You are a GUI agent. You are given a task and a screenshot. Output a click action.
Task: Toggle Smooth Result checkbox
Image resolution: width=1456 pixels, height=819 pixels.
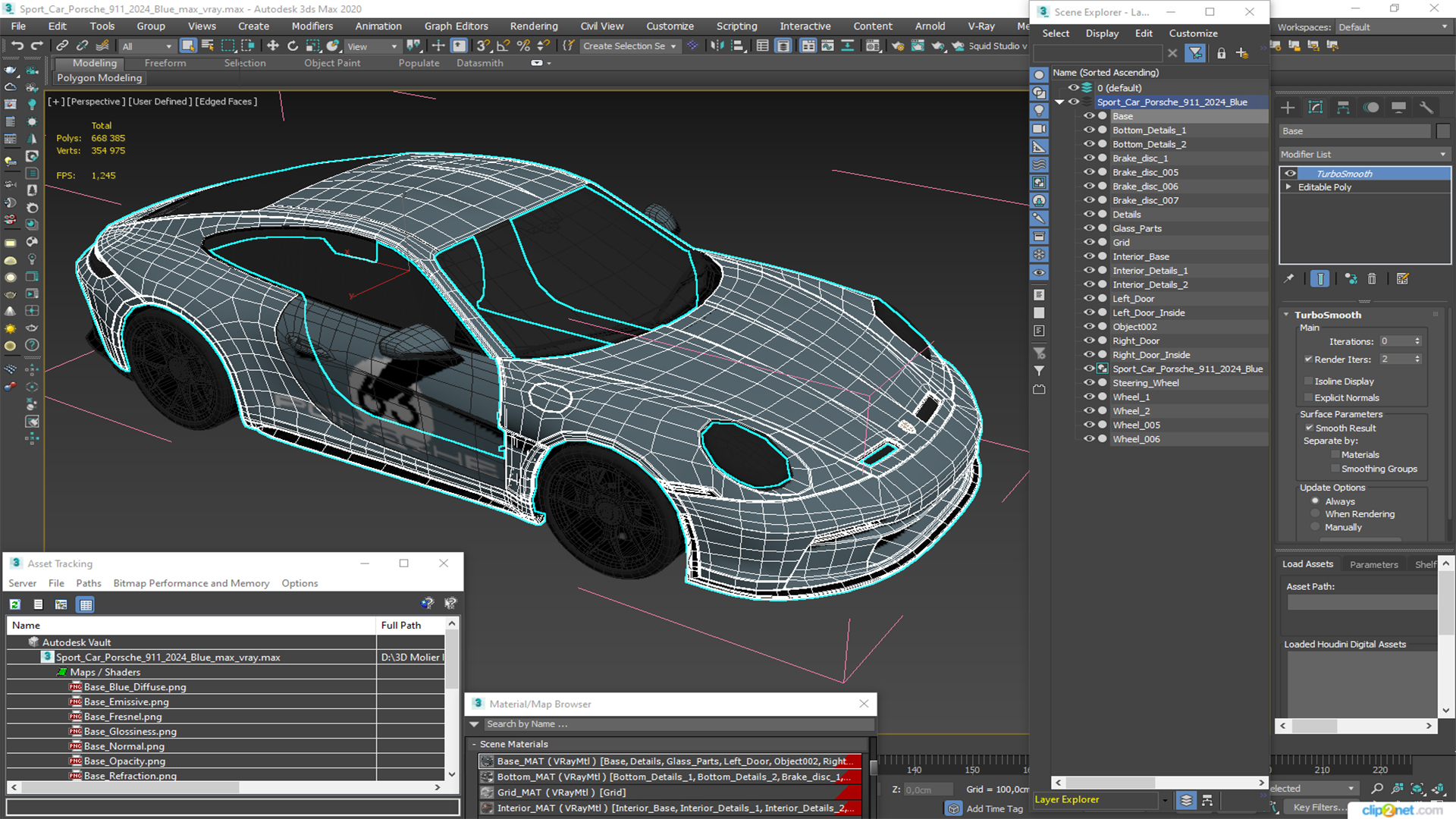click(1309, 428)
